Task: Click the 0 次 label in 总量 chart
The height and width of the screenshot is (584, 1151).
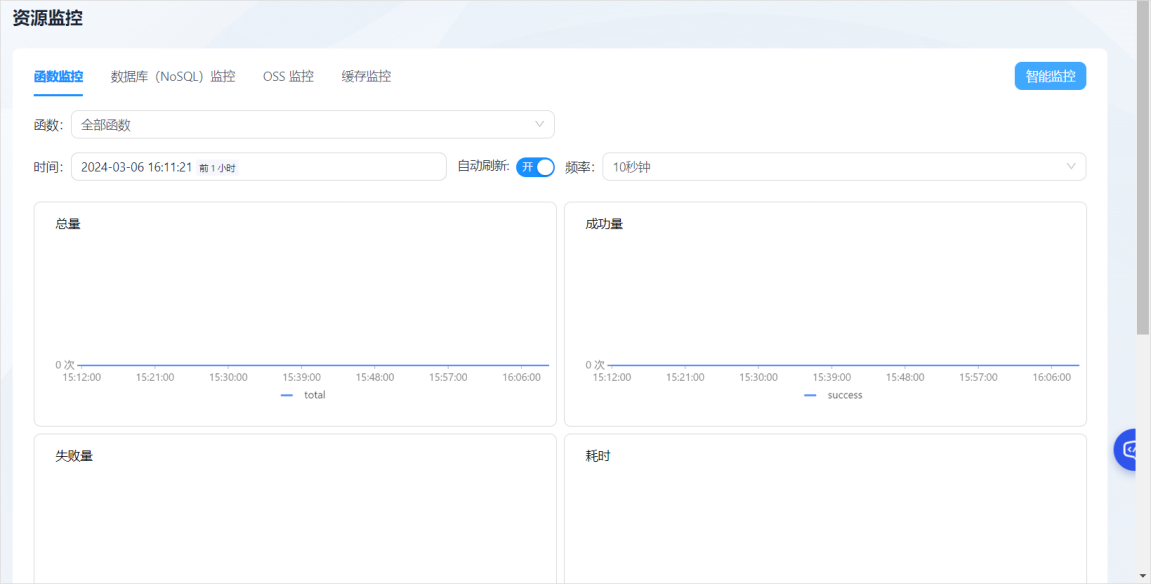Action: coord(65,365)
